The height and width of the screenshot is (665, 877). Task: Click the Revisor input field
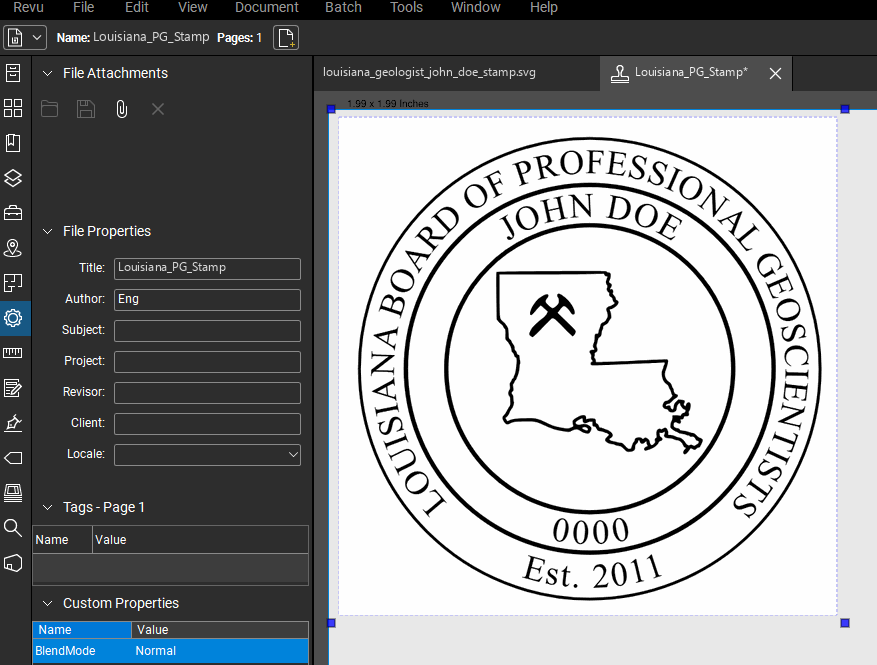point(208,393)
